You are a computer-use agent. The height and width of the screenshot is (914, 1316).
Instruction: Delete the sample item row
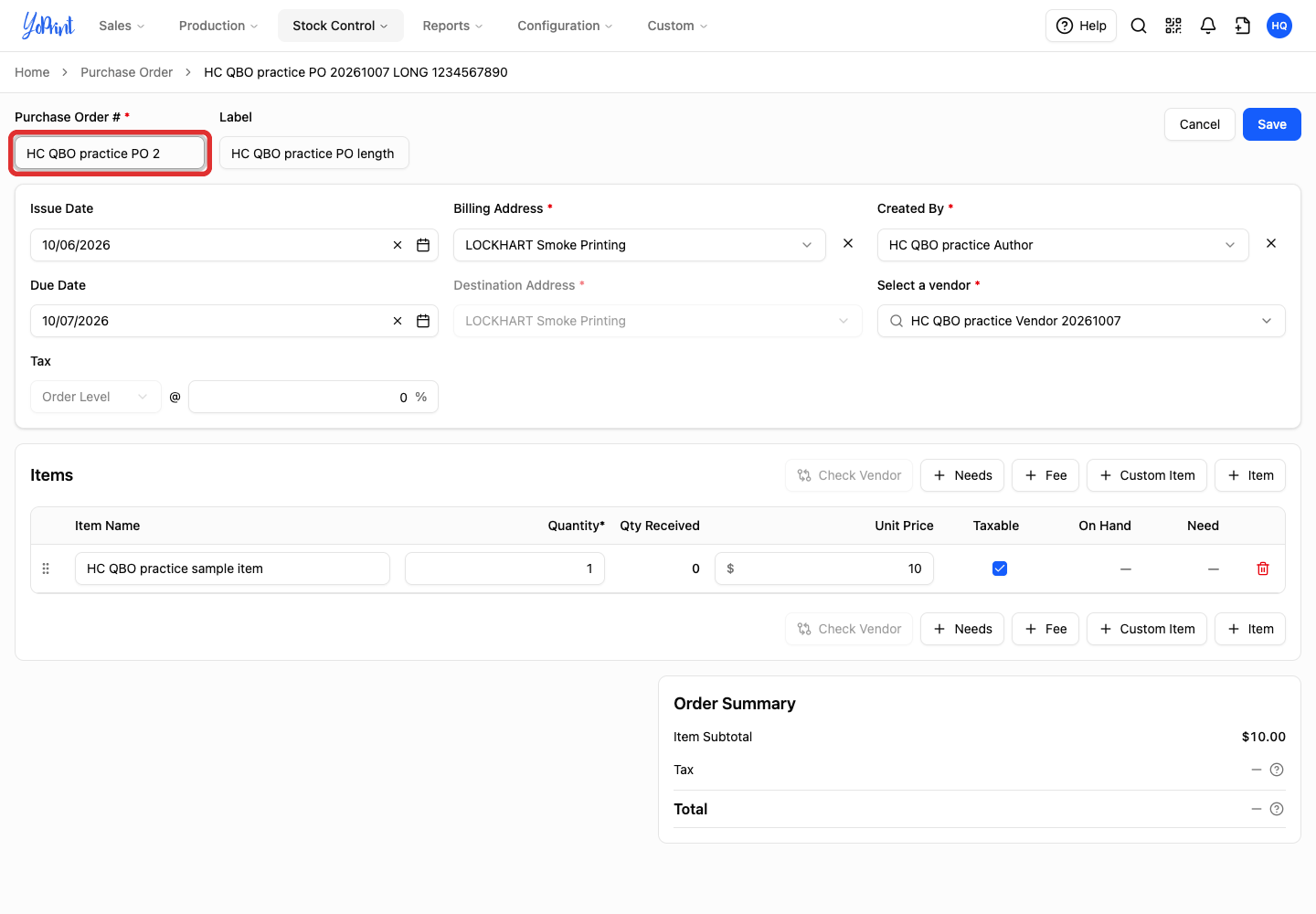tap(1263, 569)
